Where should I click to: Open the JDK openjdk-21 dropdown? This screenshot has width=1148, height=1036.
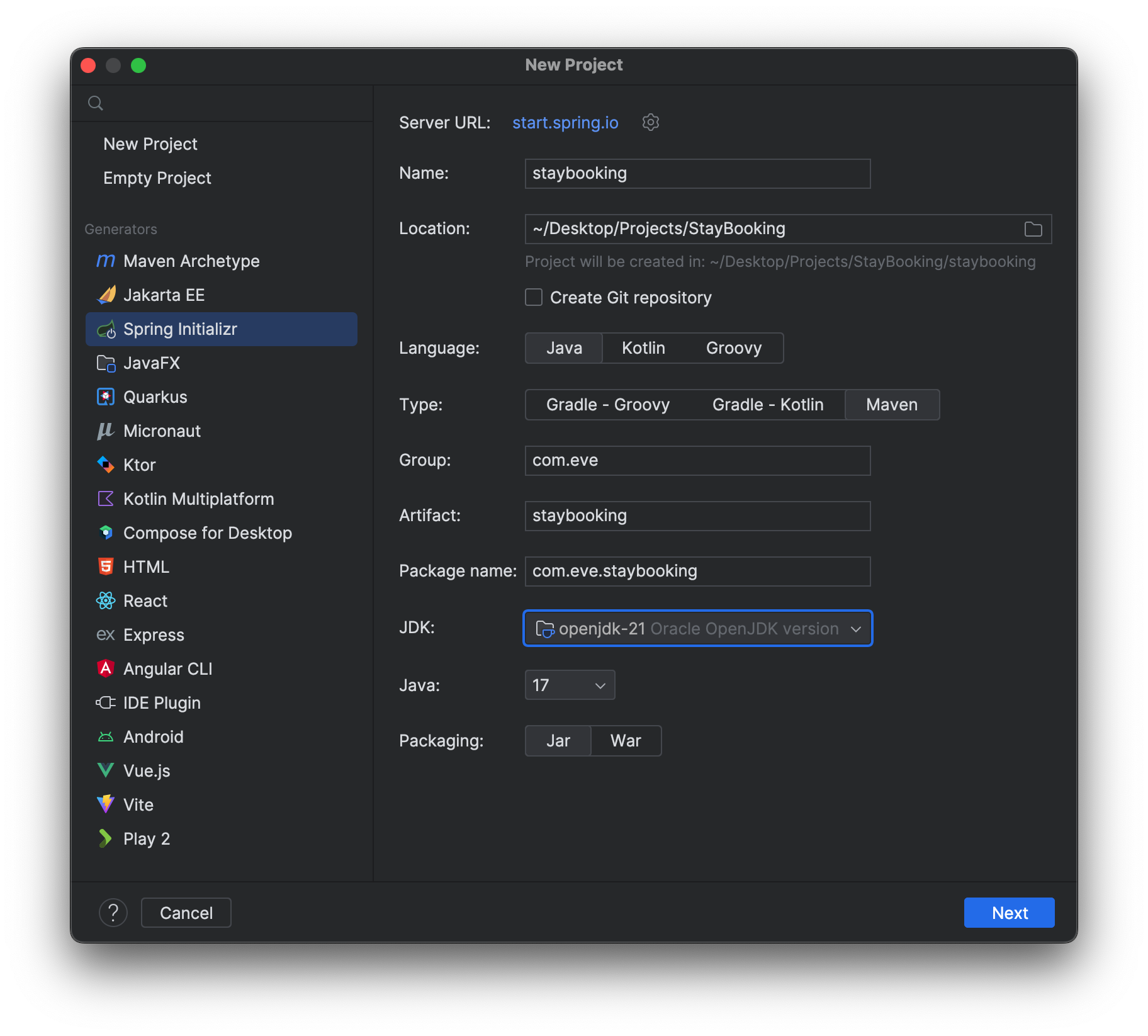[x=697, y=628]
